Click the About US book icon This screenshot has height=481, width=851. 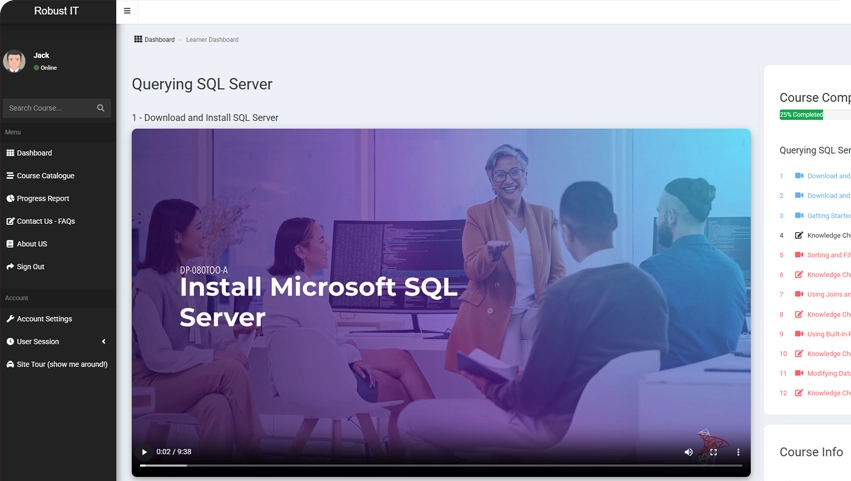[10, 244]
